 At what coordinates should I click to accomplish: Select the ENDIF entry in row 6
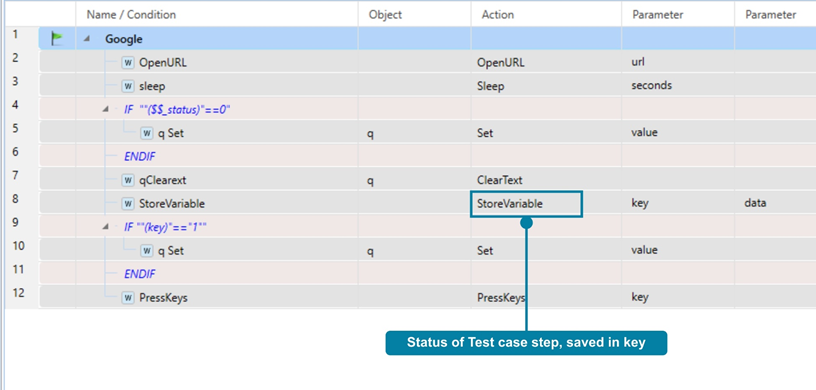[x=139, y=156]
